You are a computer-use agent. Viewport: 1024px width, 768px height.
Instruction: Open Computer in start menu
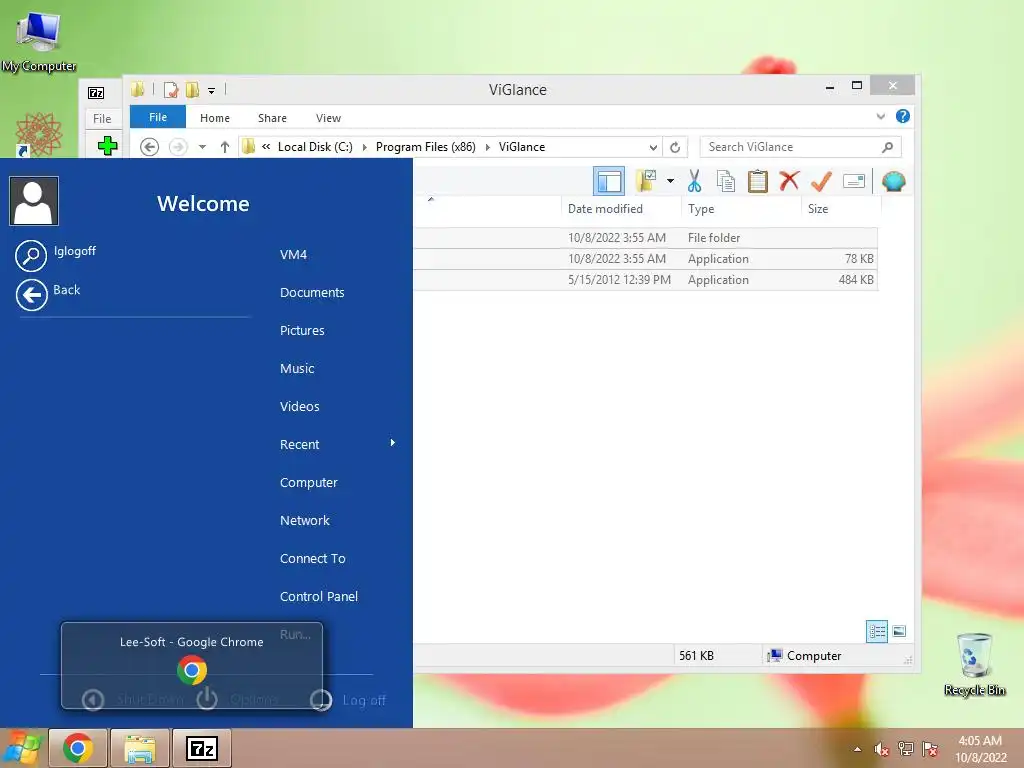click(309, 483)
